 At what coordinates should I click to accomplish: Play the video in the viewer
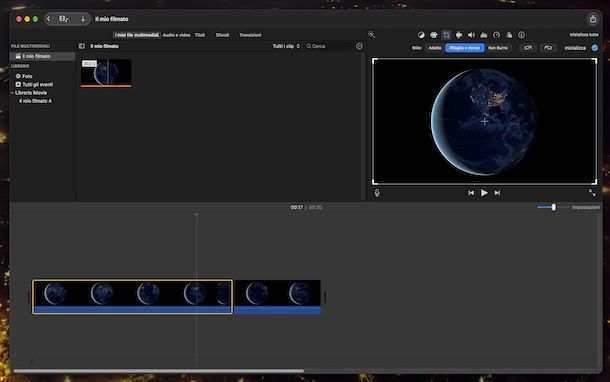[484, 193]
